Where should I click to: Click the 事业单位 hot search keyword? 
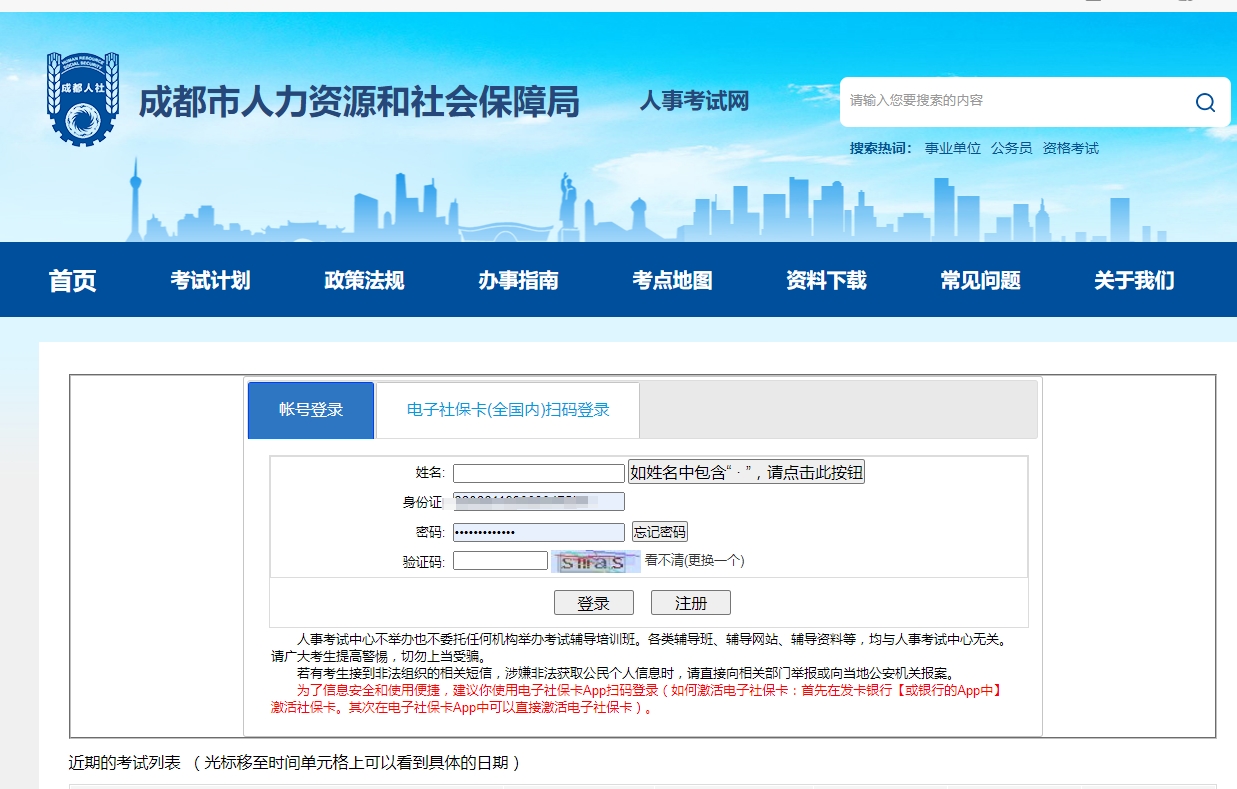(x=952, y=147)
